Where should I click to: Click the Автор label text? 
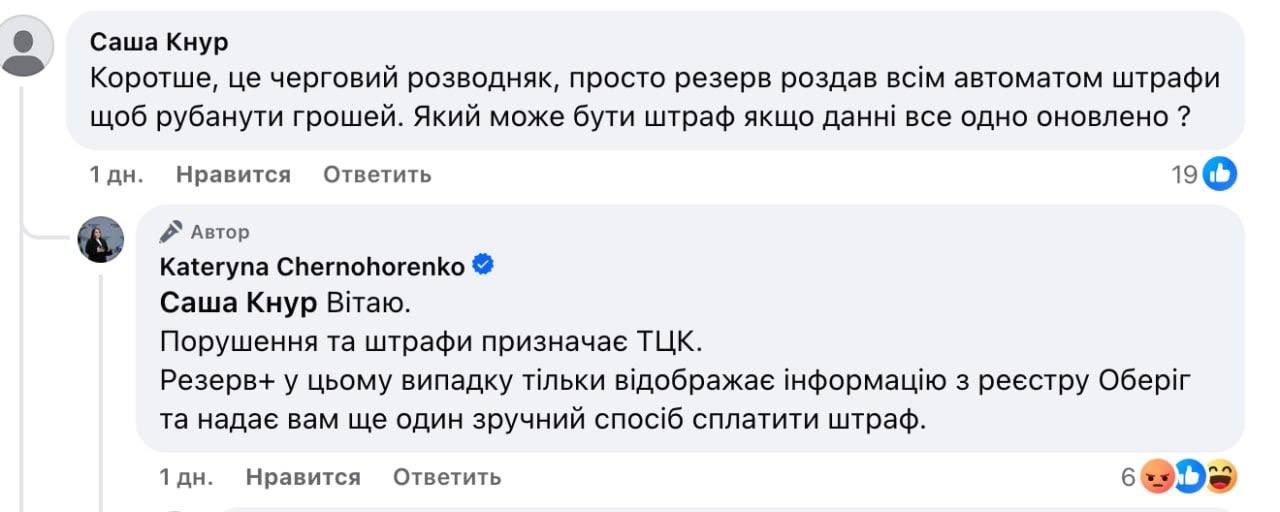coord(220,232)
